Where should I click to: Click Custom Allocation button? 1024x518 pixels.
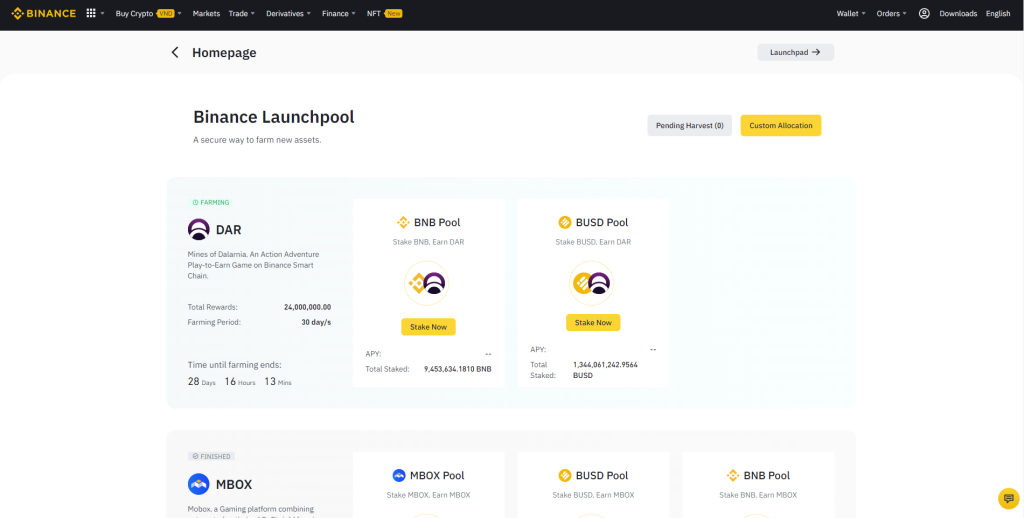point(780,125)
